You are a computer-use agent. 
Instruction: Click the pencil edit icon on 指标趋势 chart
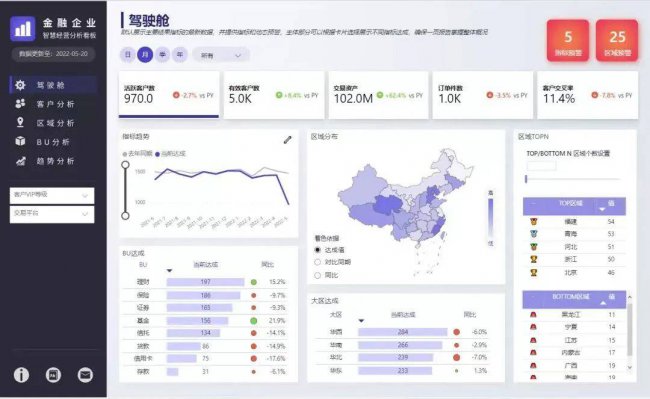[287, 140]
